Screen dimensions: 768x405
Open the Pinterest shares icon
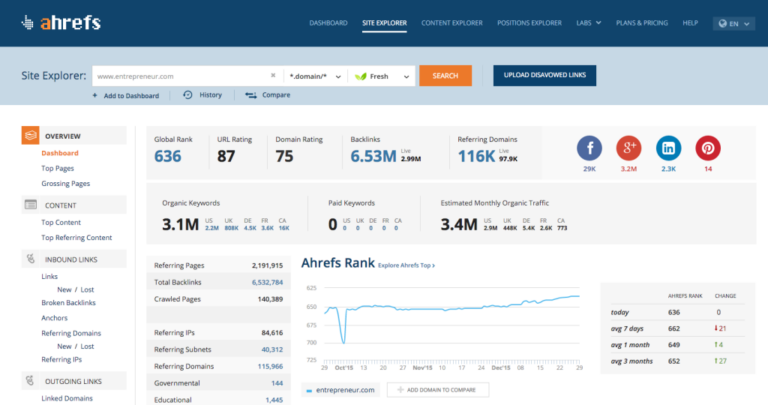pos(708,148)
